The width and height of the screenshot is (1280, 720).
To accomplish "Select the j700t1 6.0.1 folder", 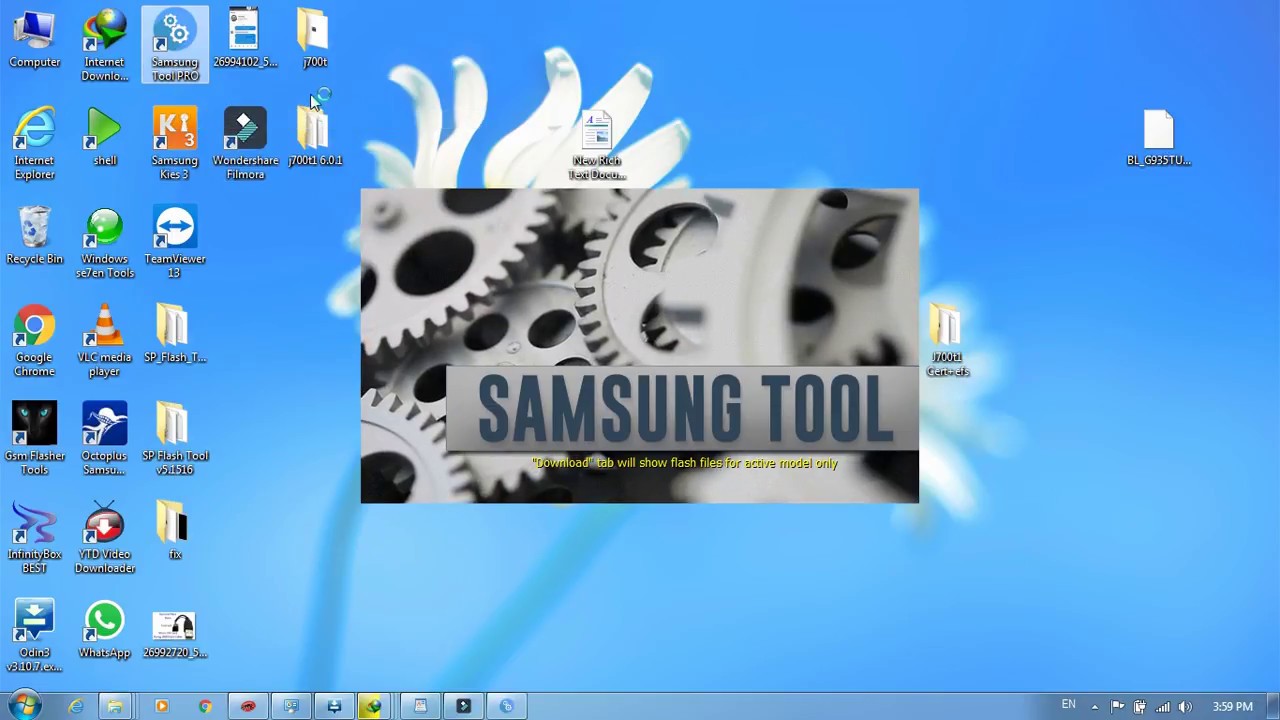I will click(x=315, y=137).
